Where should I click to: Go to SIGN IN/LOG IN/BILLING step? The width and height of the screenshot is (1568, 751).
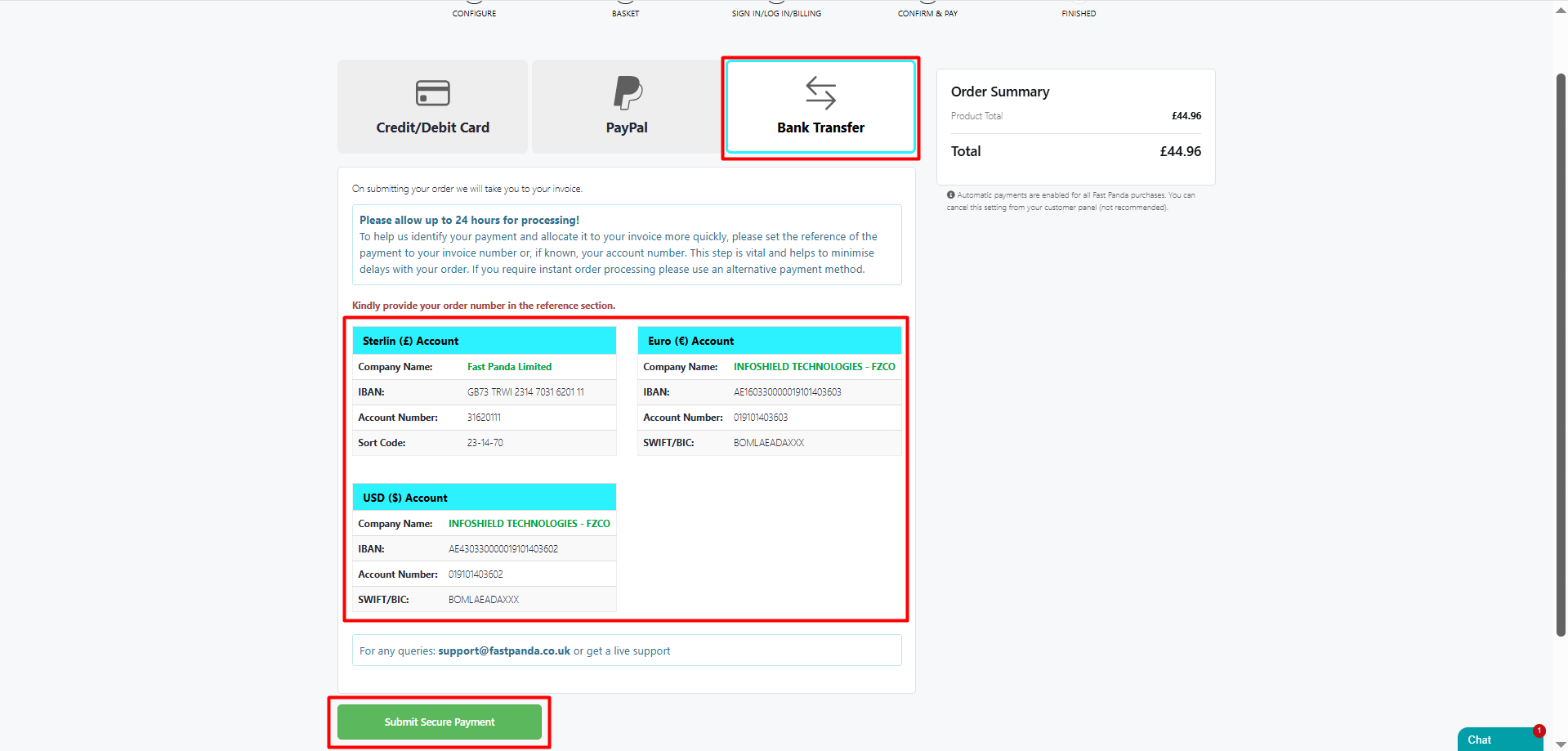point(776,13)
